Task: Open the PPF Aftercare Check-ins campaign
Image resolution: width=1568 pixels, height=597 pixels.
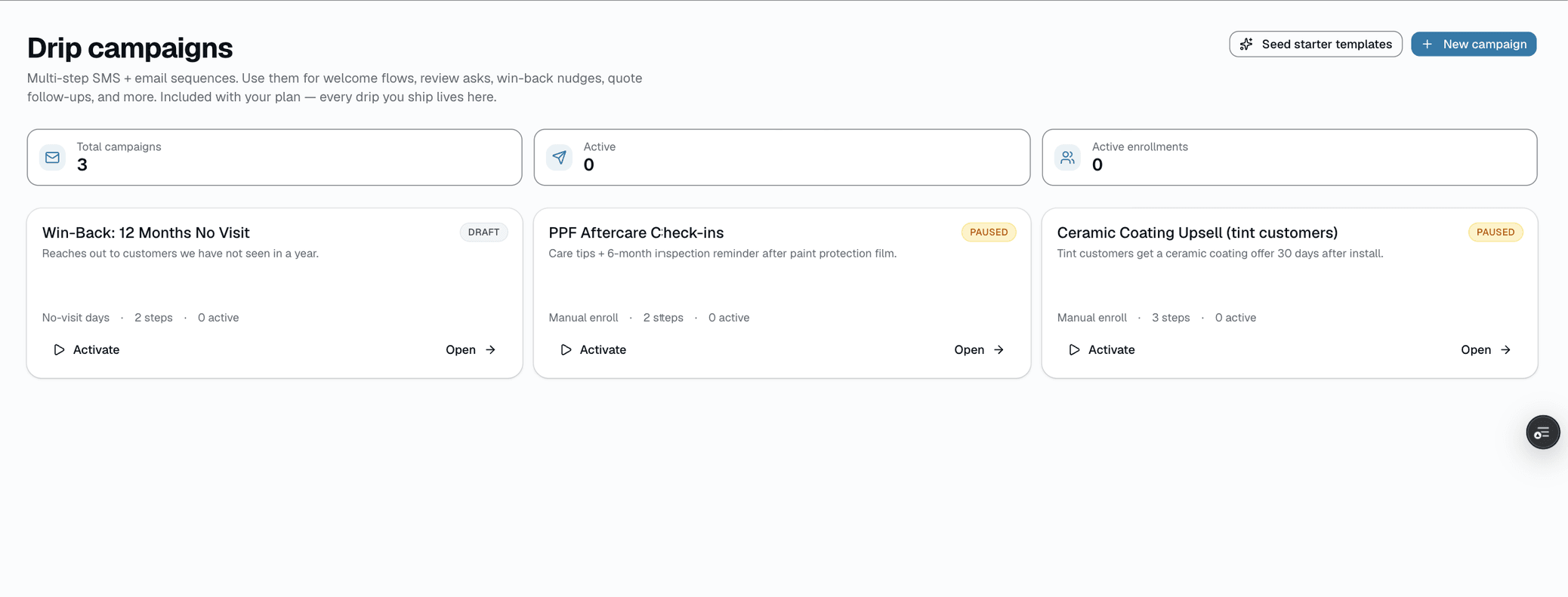Action: [x=979, y=349]
